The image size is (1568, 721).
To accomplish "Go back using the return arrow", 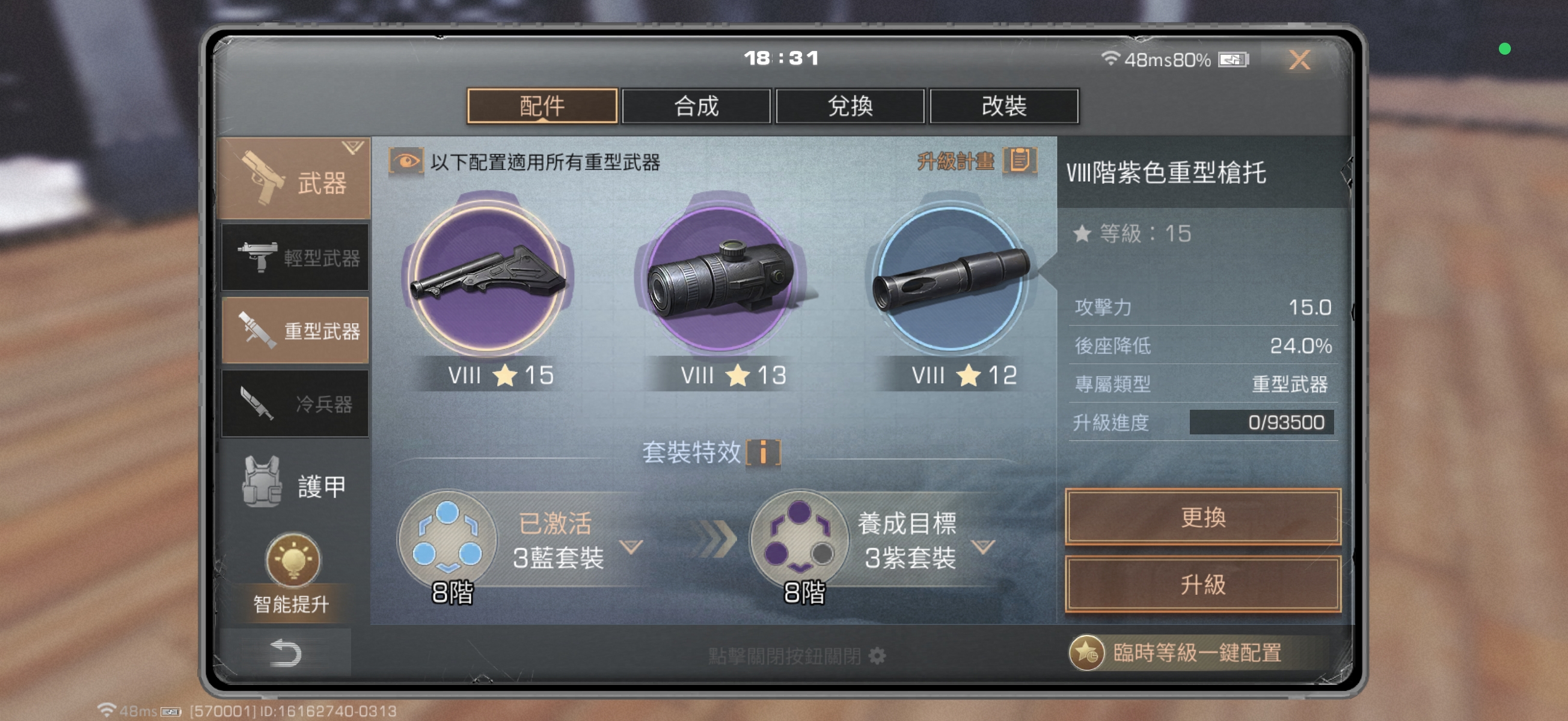I will [286, 654].
